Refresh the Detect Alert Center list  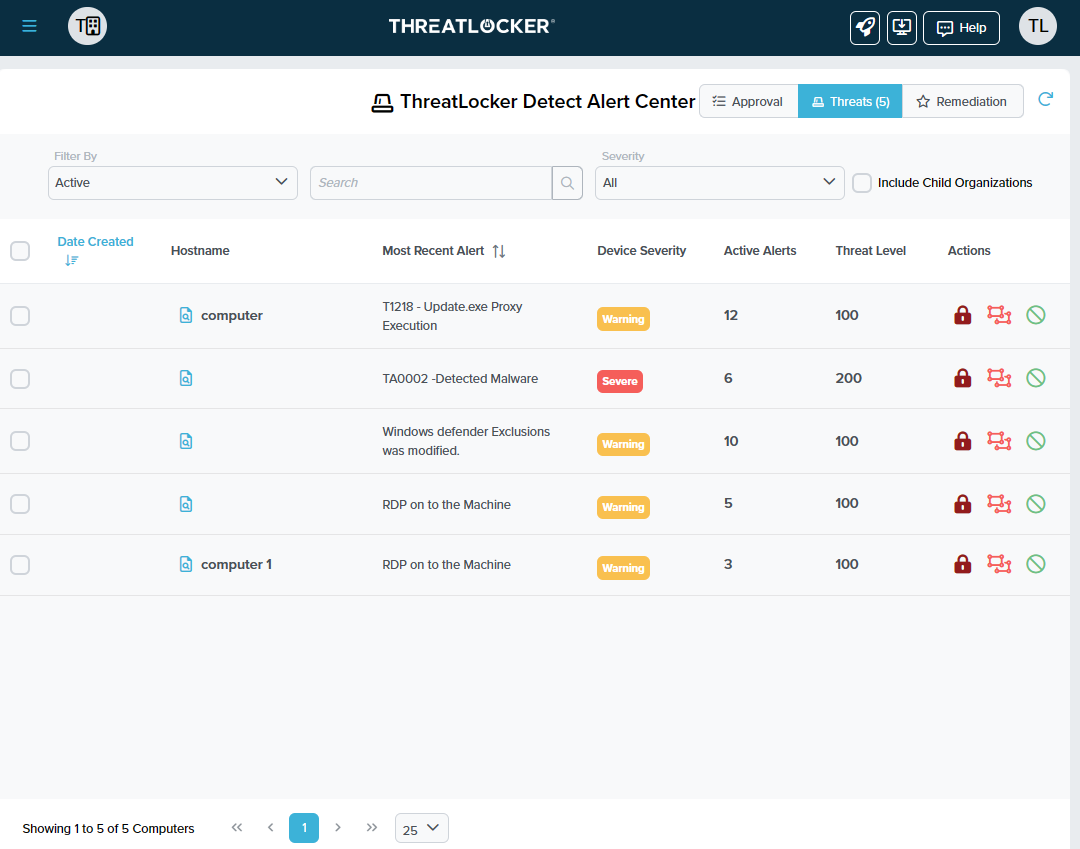point(1045,99)
